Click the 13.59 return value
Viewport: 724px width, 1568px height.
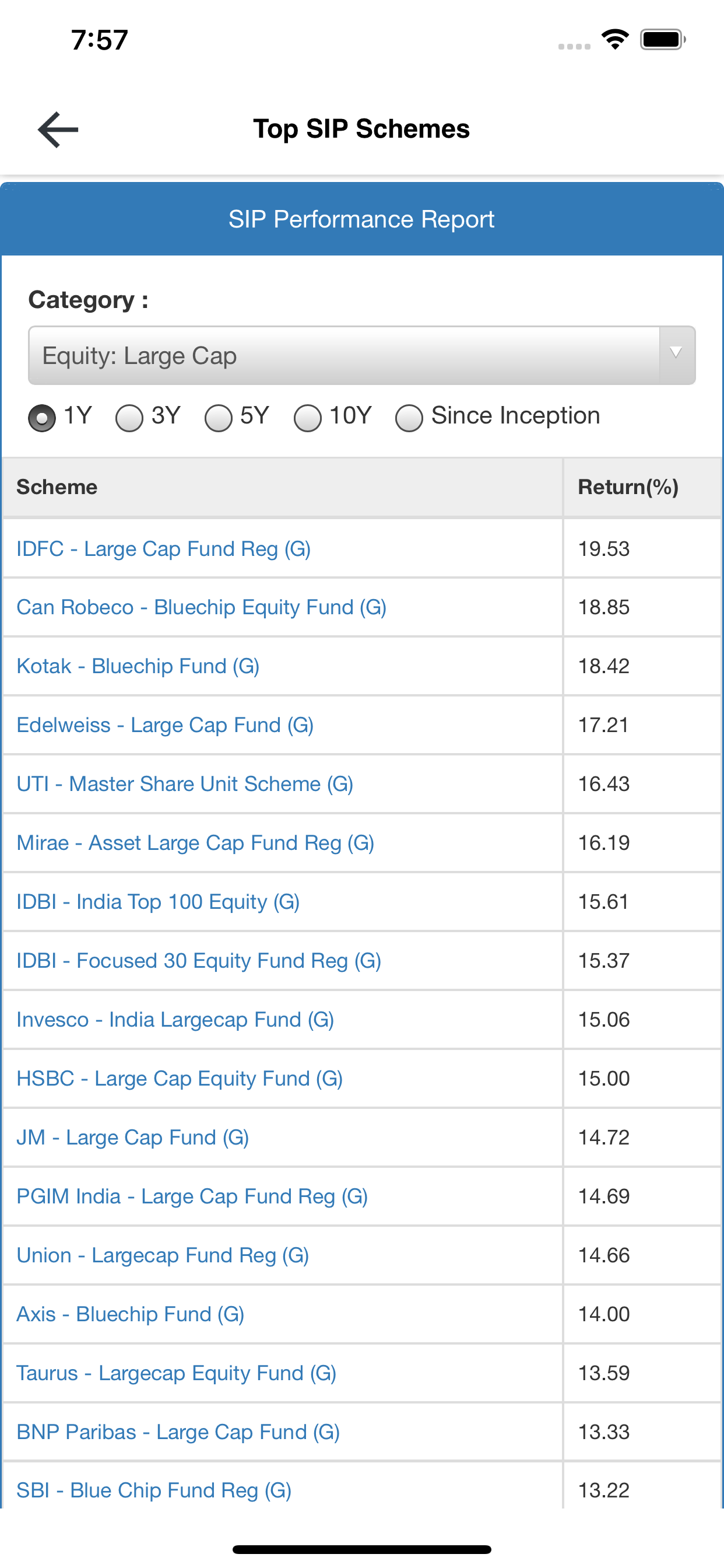(x=603, y=1373)
